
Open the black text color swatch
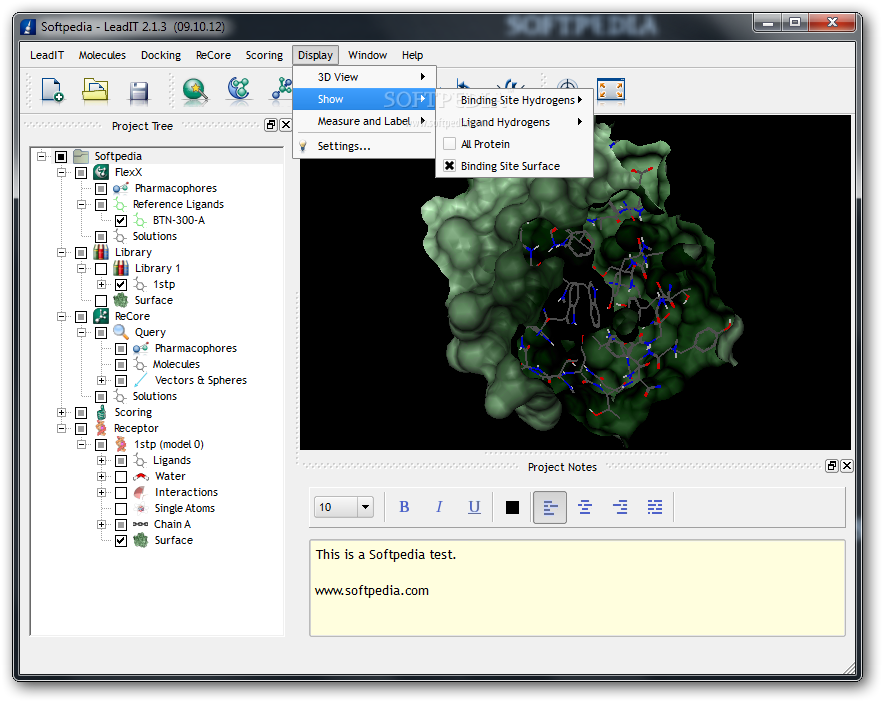[x=512, y=508]
